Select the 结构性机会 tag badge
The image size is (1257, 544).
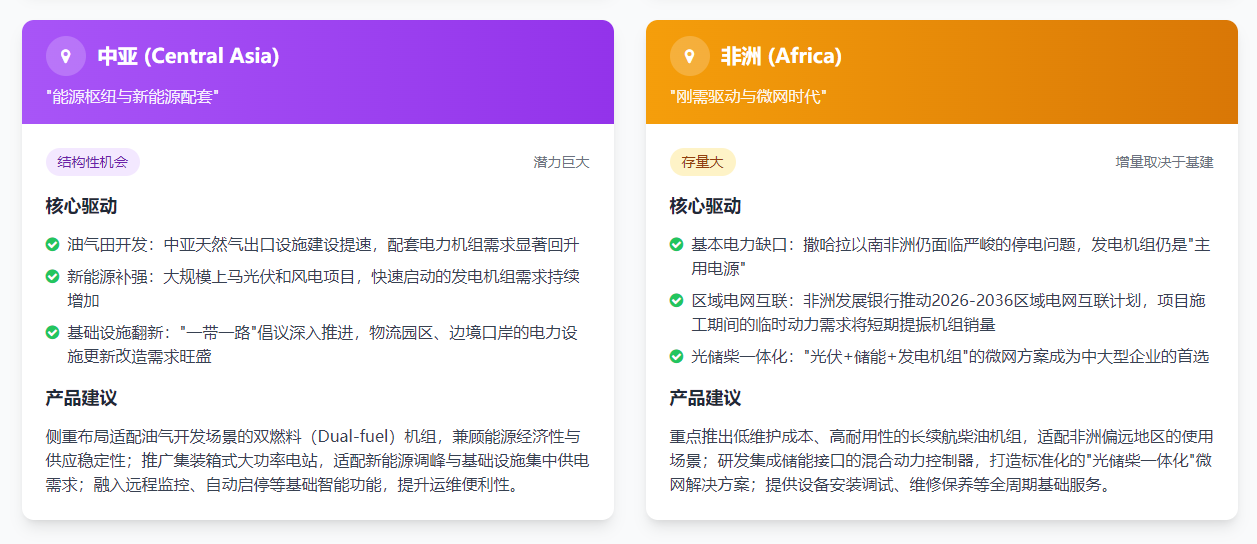pyautogui.click(x=93, y=162)
